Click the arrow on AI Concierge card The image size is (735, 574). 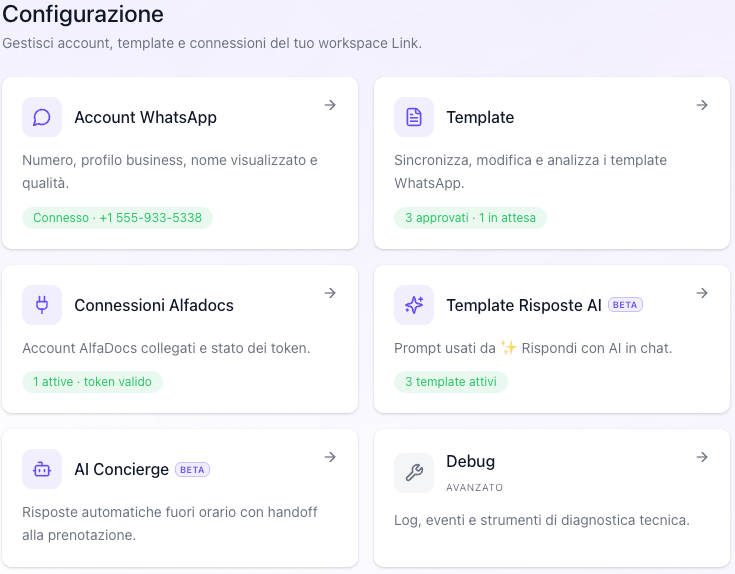(x=330, y=457)
